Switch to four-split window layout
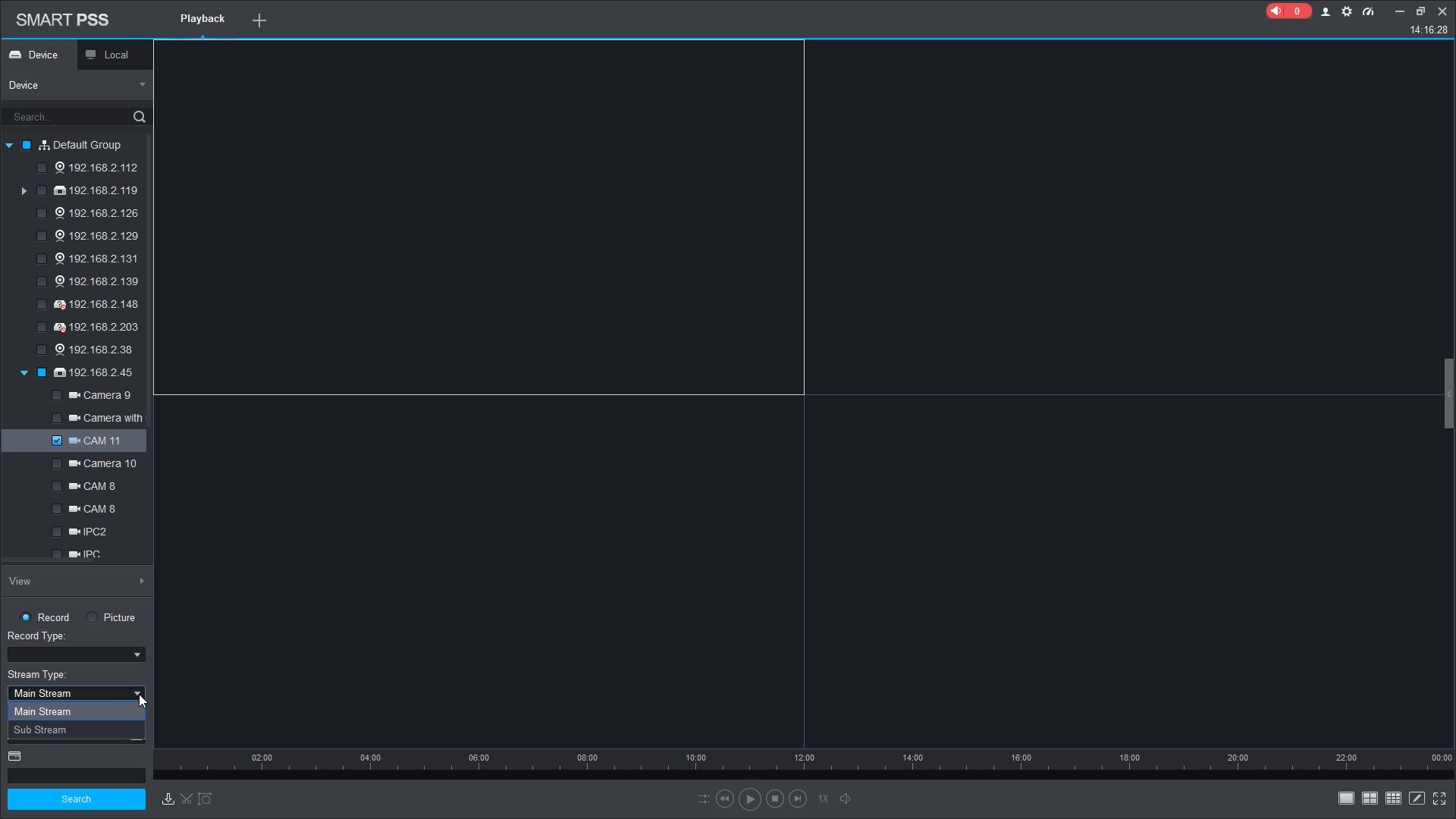Viewport: 1456px width, 819px height. click(1370, 799)
